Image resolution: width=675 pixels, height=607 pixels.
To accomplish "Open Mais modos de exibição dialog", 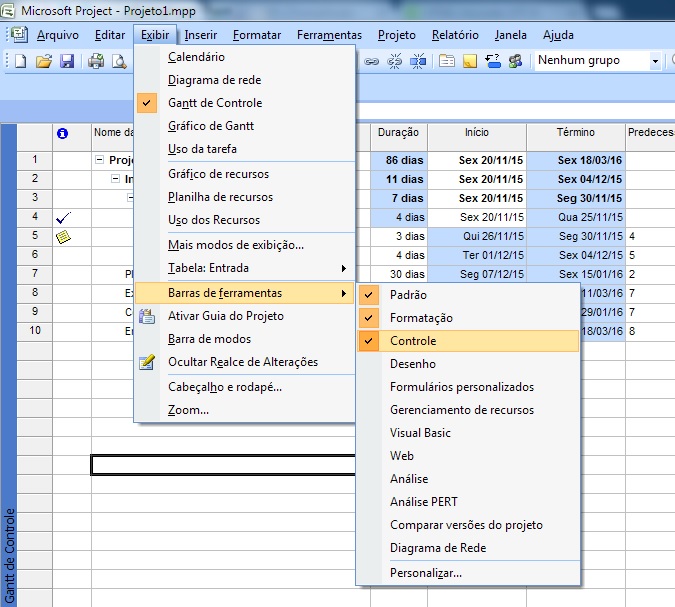I will (245, 245).
